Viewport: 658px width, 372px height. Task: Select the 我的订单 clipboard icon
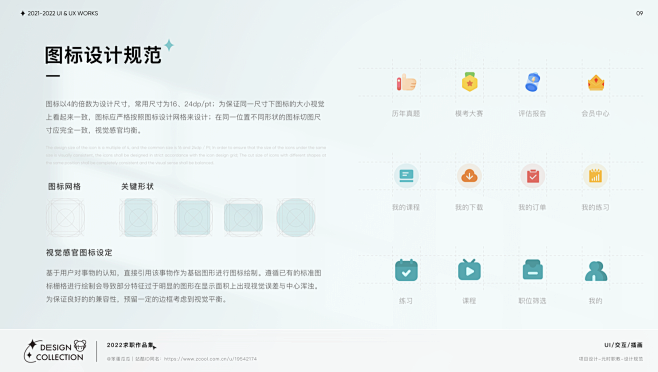[x=533, y=176]
